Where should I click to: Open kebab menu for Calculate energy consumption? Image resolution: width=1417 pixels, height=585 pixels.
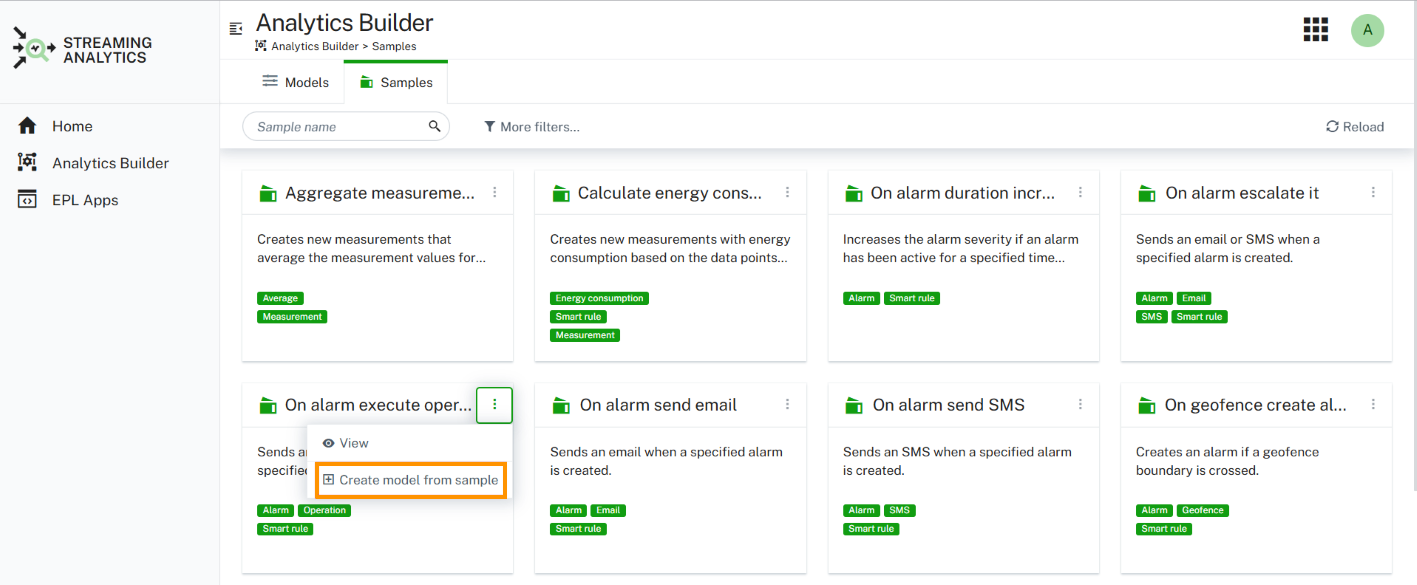pos(787,193)
